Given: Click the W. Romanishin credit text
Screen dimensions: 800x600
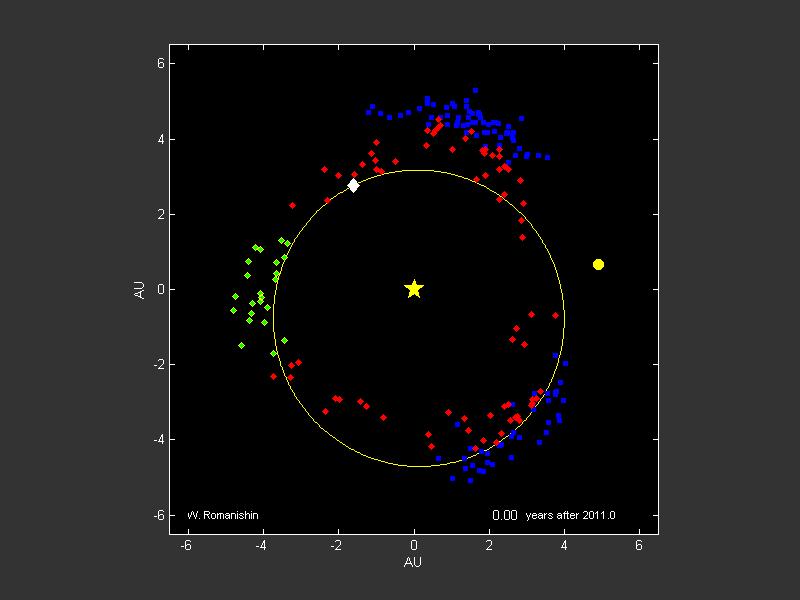Looking at the screenshot, I should click(223, 516).
